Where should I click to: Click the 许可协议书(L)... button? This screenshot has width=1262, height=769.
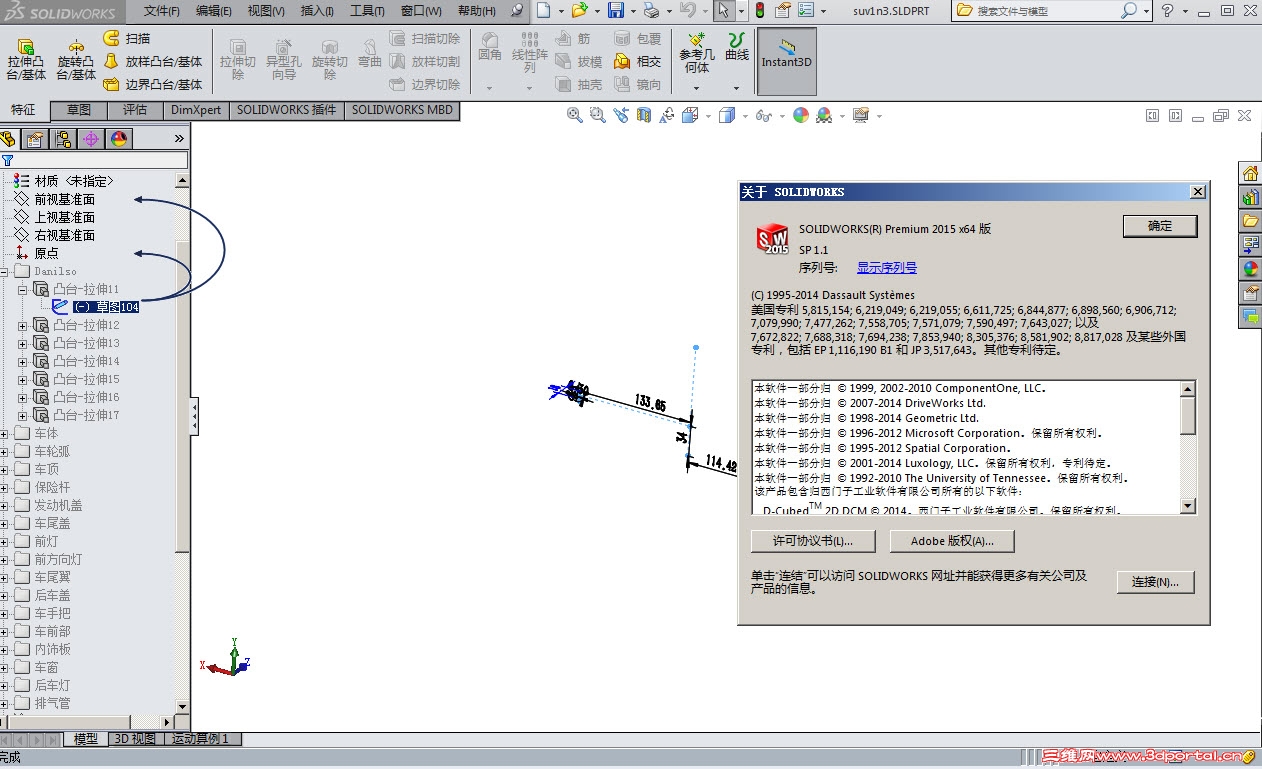tap(813, 541)
